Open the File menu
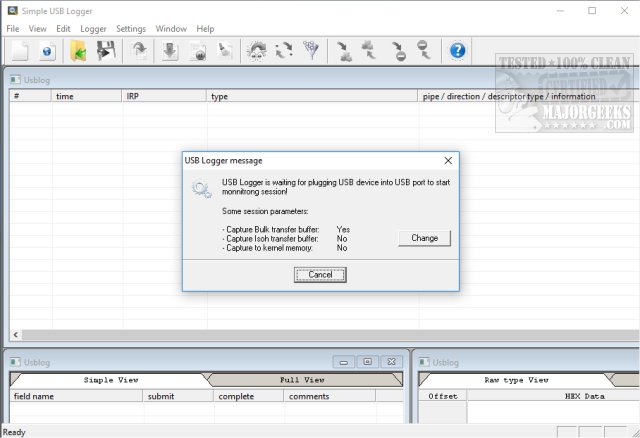The height and width of the screenshot is (438, 640). [13, 29]
